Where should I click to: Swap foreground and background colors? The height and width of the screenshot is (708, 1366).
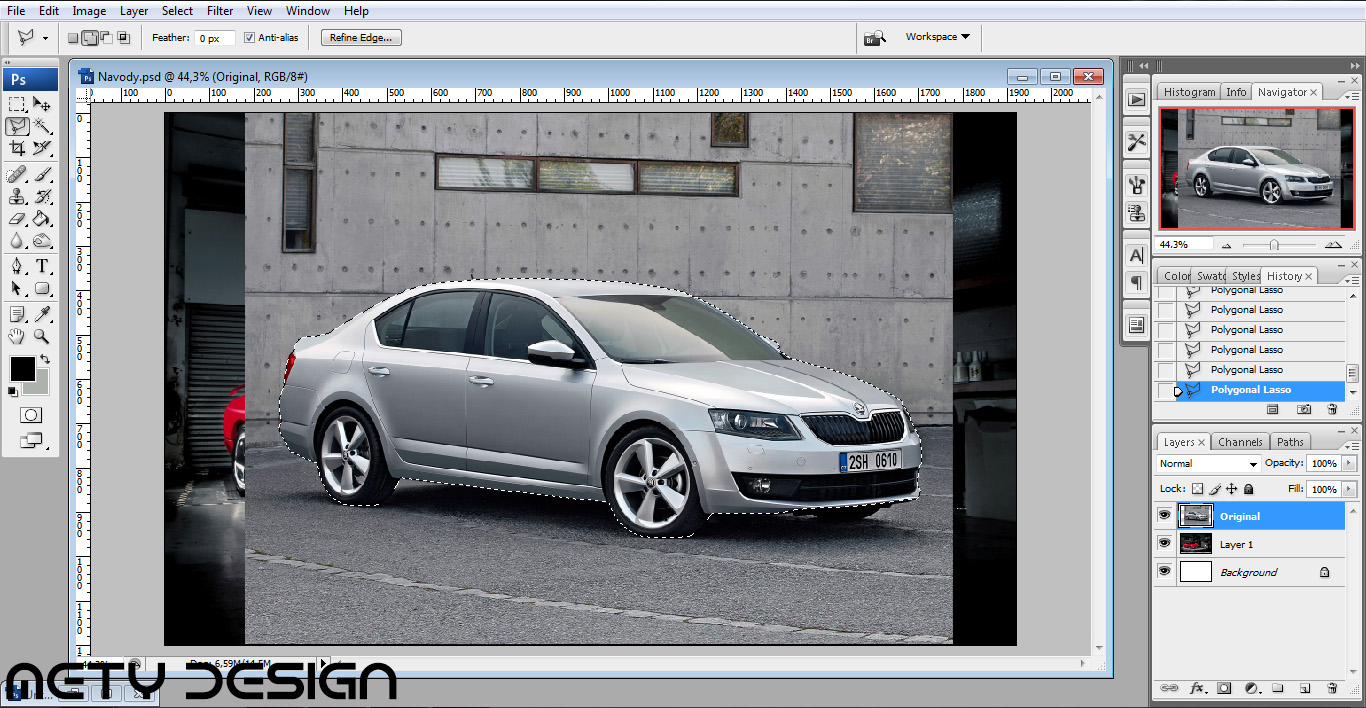(x=45, y=359)
